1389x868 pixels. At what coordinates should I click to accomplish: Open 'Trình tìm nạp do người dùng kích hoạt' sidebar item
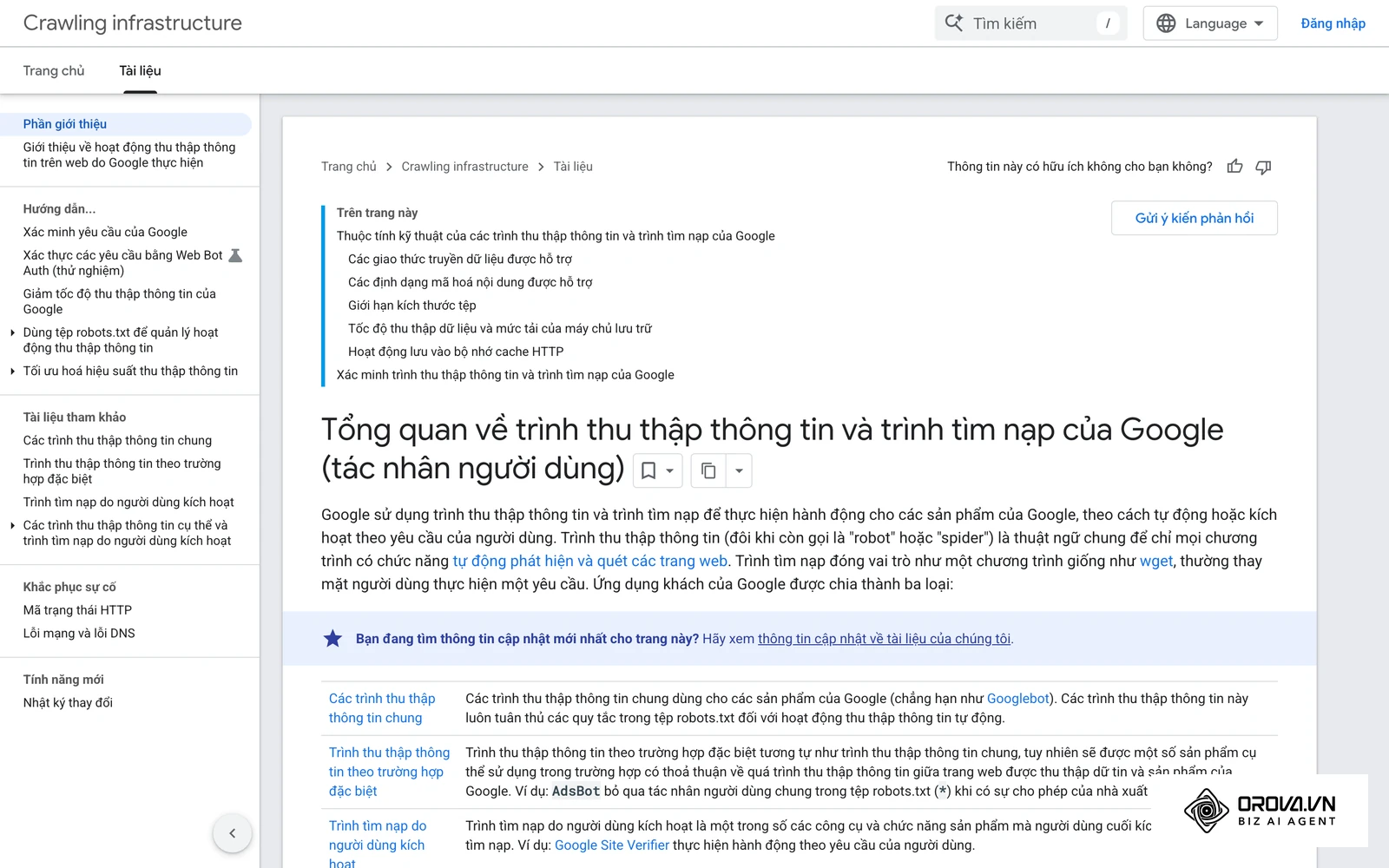click(128, 503)
